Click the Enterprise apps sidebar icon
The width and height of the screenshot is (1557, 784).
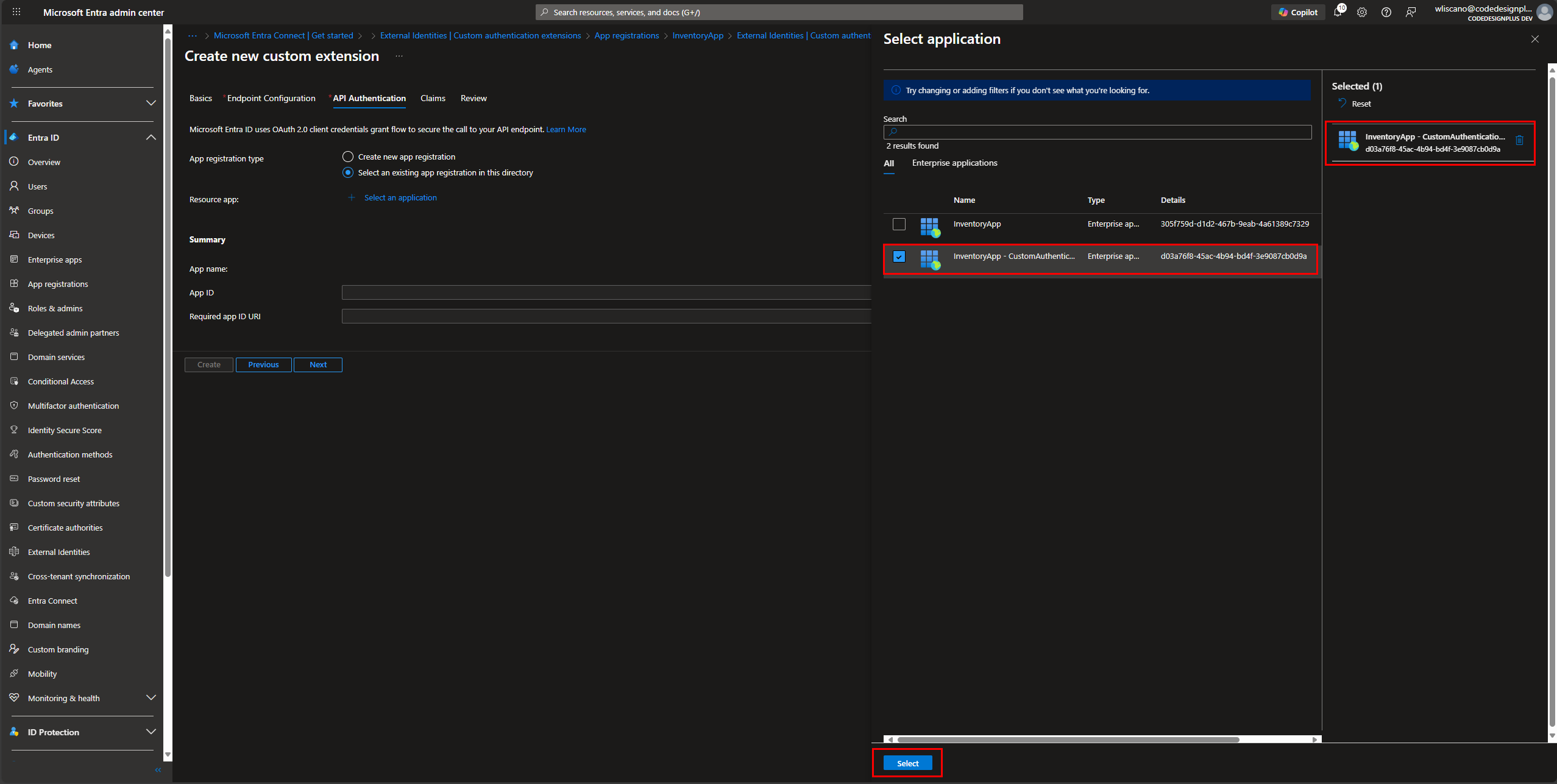point(14,260)
